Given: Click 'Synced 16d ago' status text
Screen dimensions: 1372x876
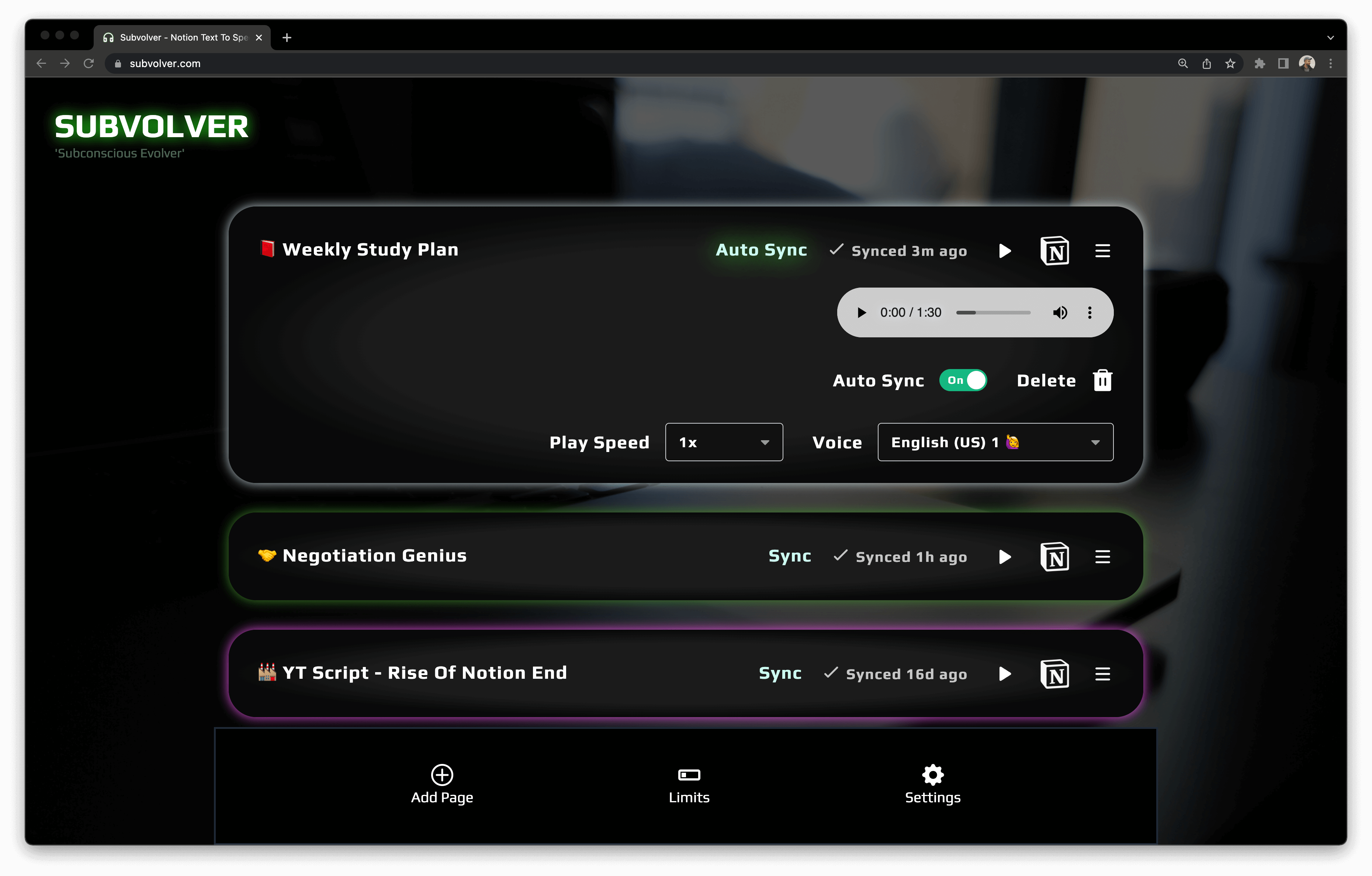Looking at the screenshot, I should click(906, 674).
